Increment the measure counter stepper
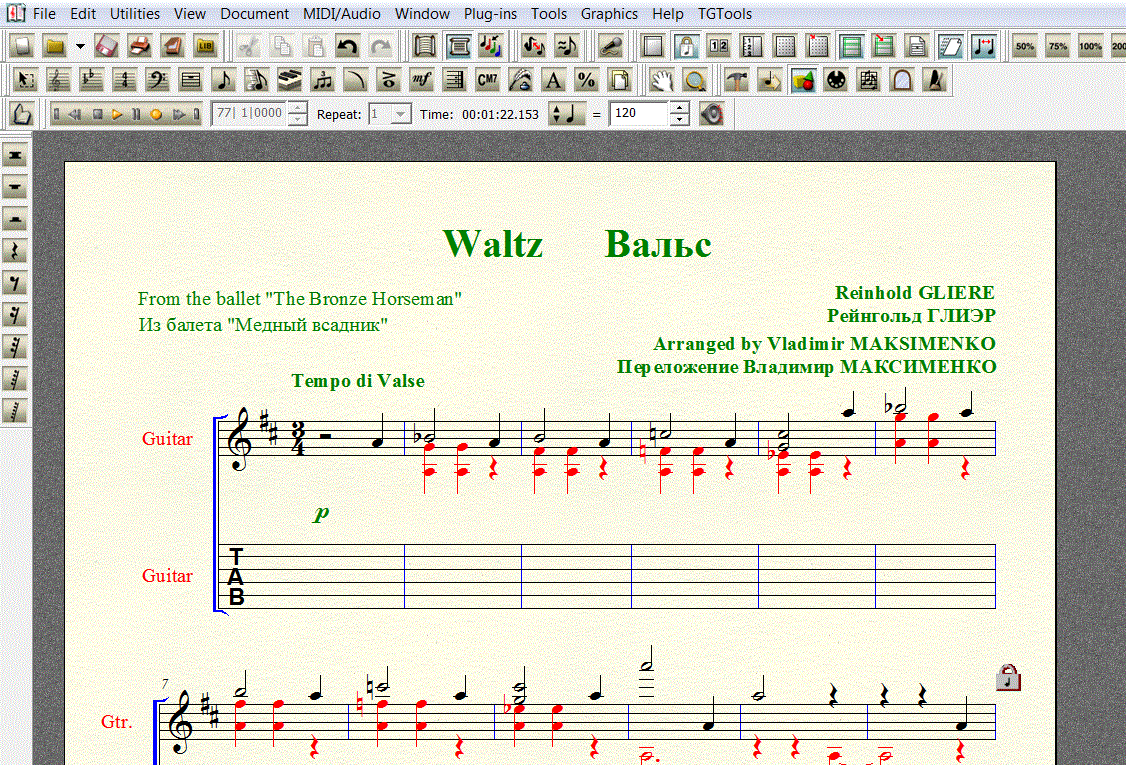1126x765 pixels. [x=297, y=108]
